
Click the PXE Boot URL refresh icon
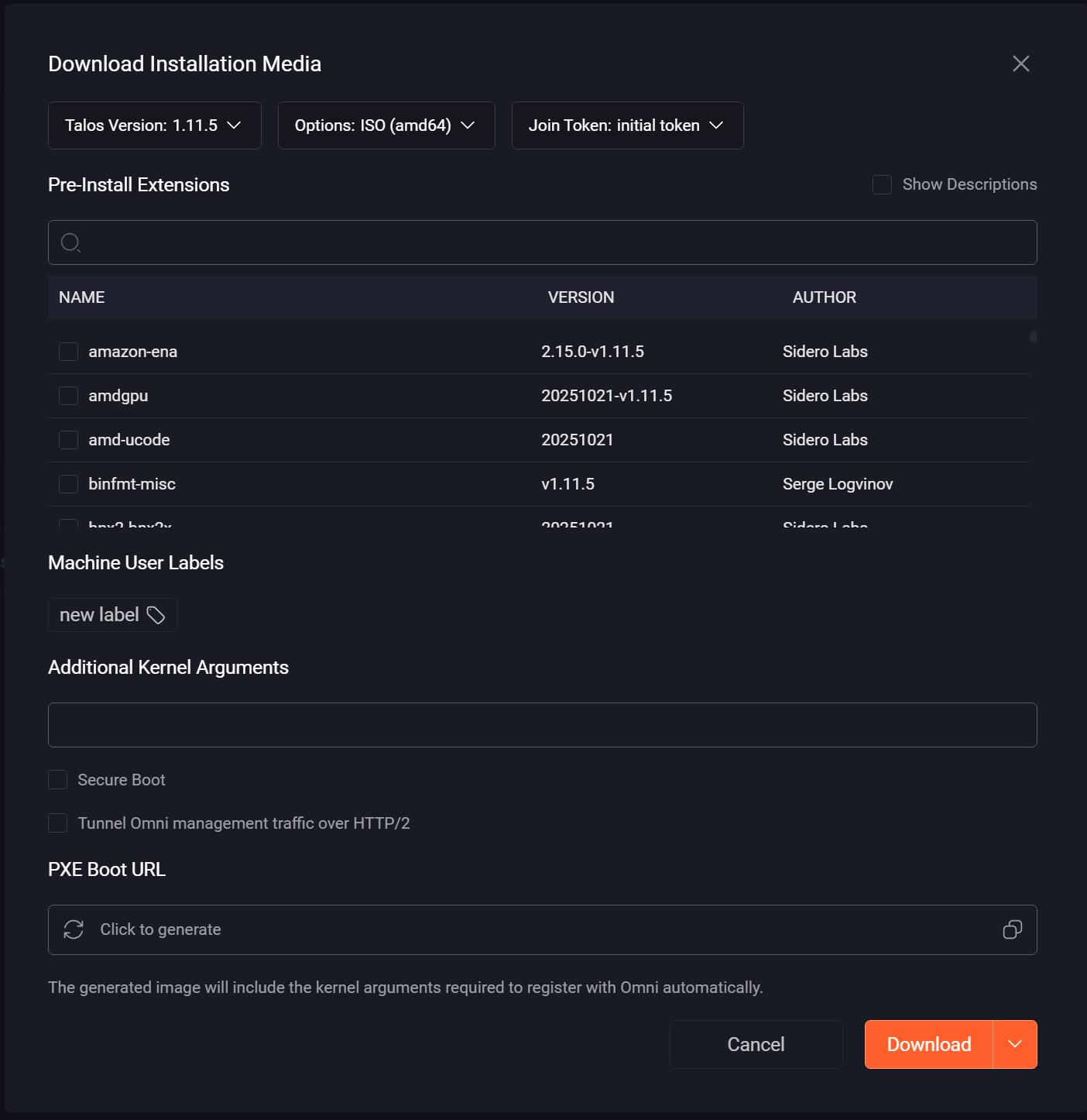tap(74, 929)
